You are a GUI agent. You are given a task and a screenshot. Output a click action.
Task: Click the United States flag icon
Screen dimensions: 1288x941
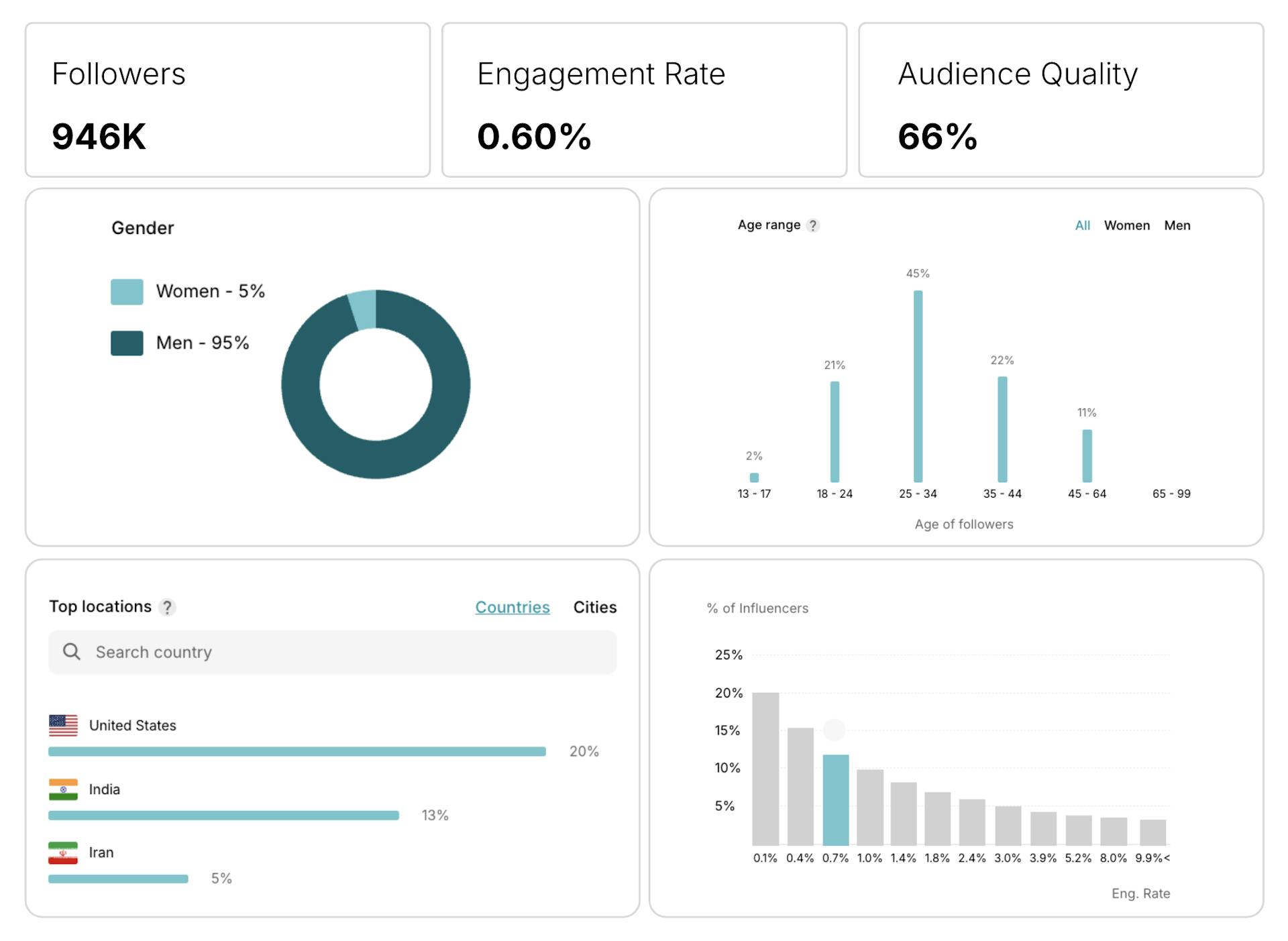[63, 725]
